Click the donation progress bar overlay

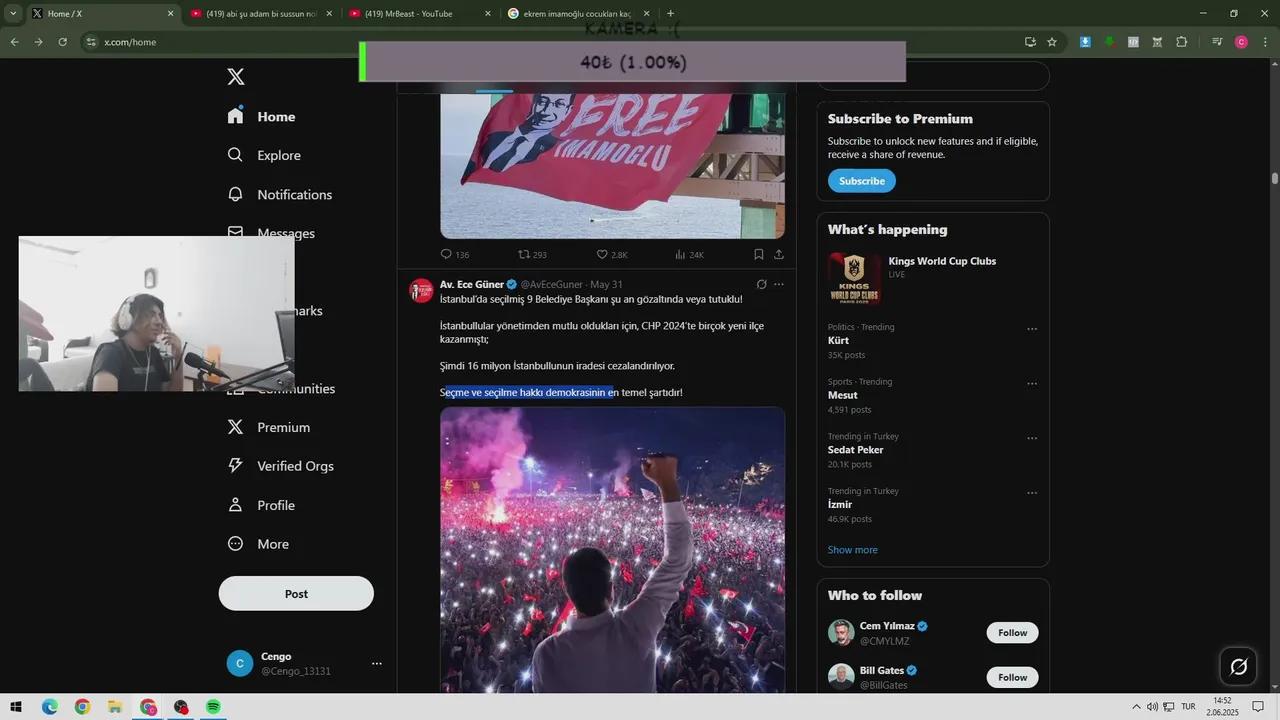pos(633,62)
